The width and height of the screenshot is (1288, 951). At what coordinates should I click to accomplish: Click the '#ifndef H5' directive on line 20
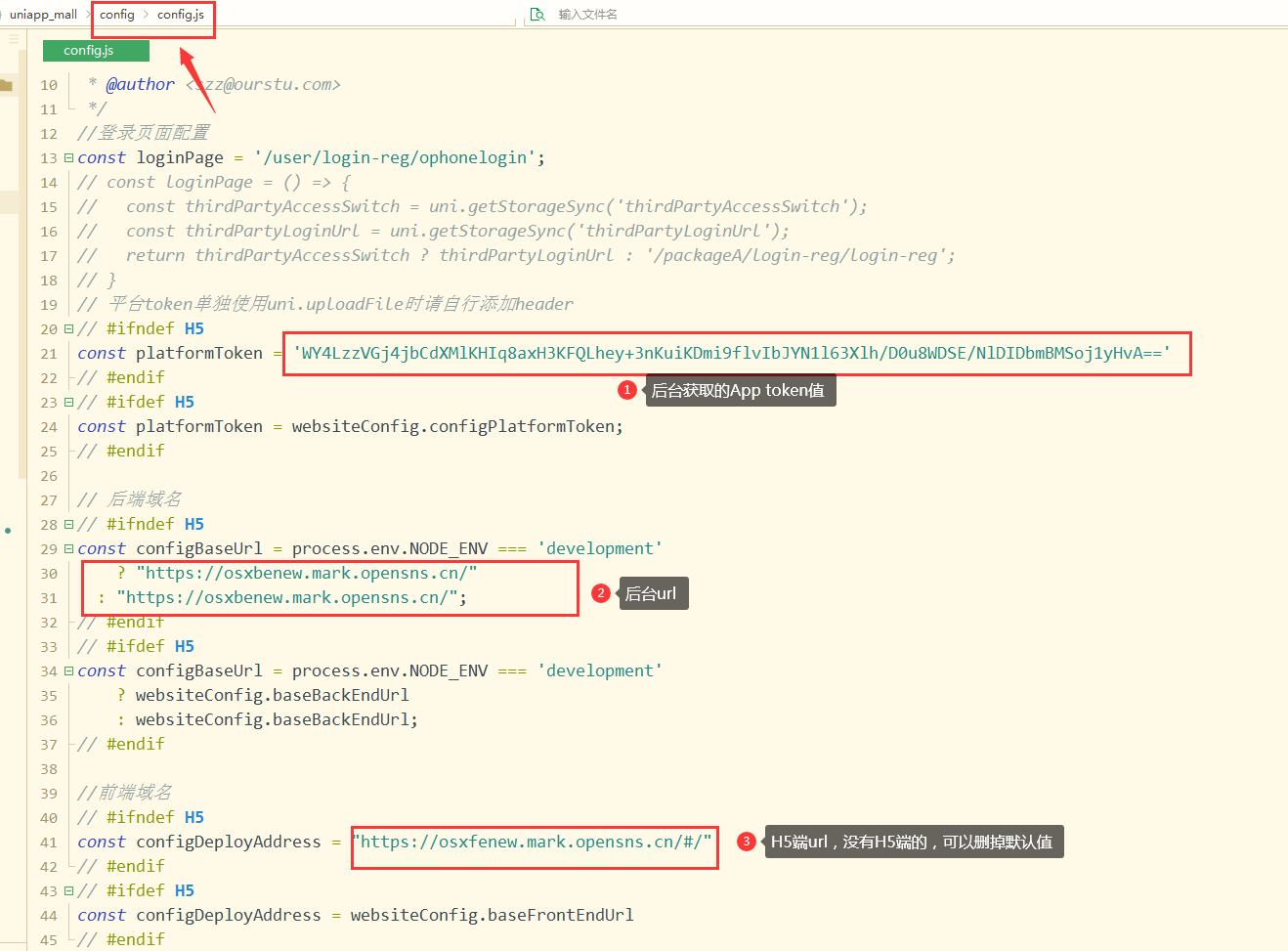pyautogui.click(x=141, y=328)
